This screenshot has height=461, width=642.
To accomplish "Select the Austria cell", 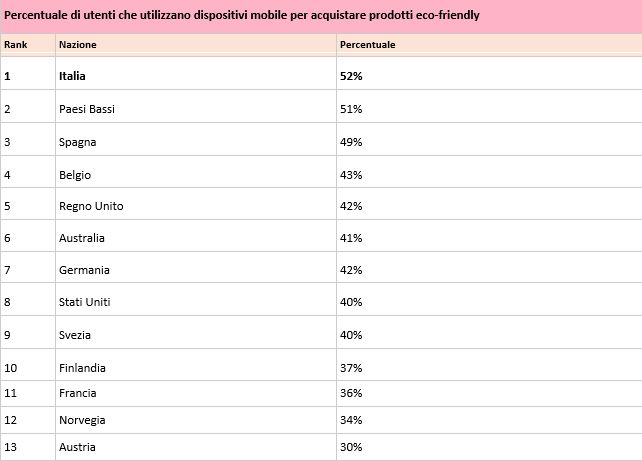I will (77, 446).
